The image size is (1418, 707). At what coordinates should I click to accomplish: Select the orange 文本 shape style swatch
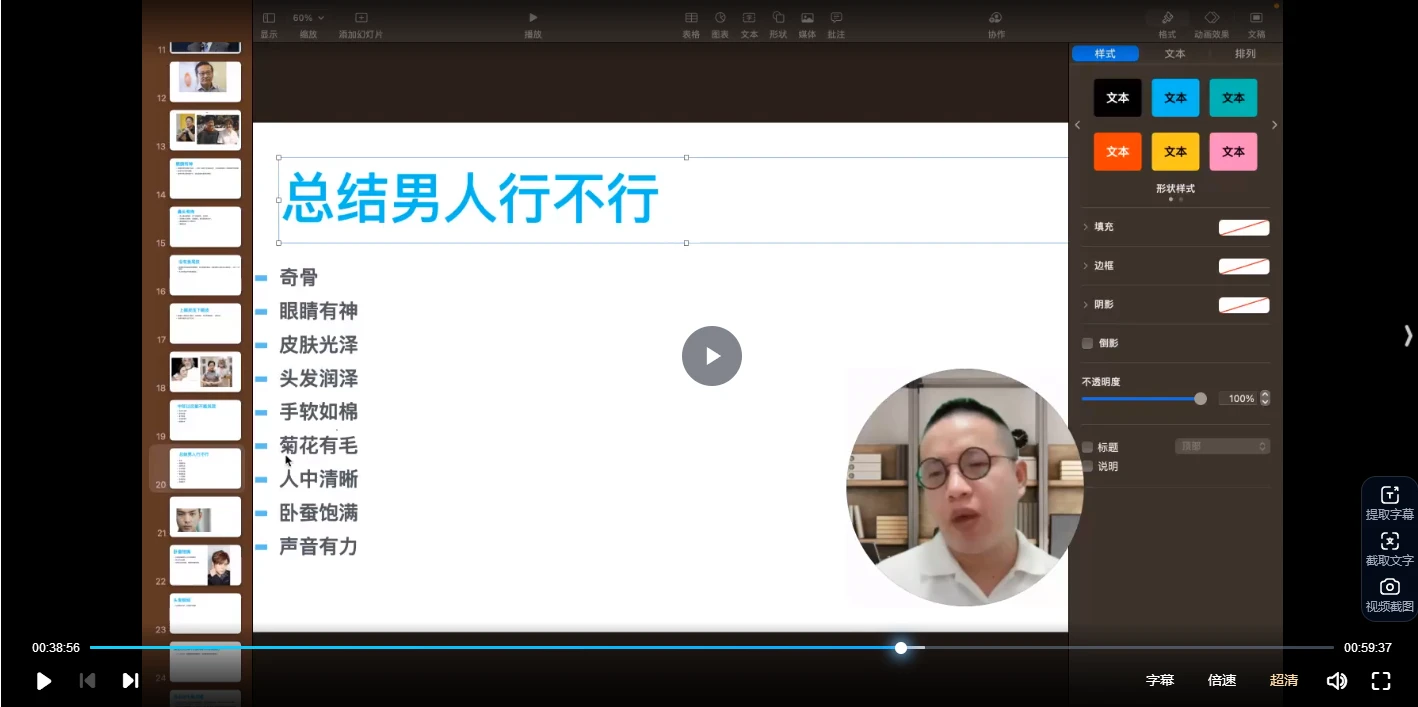point(1117,152)
